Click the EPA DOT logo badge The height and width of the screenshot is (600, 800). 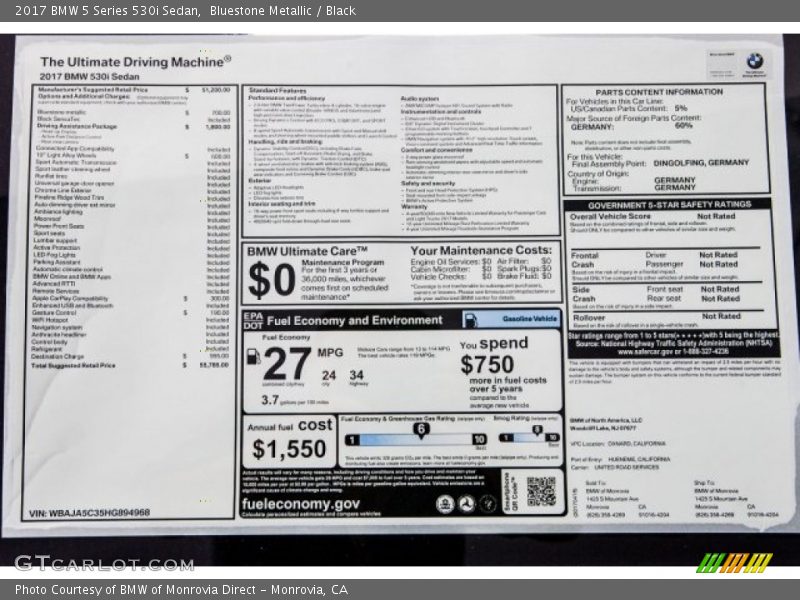(x=252, y=319)
